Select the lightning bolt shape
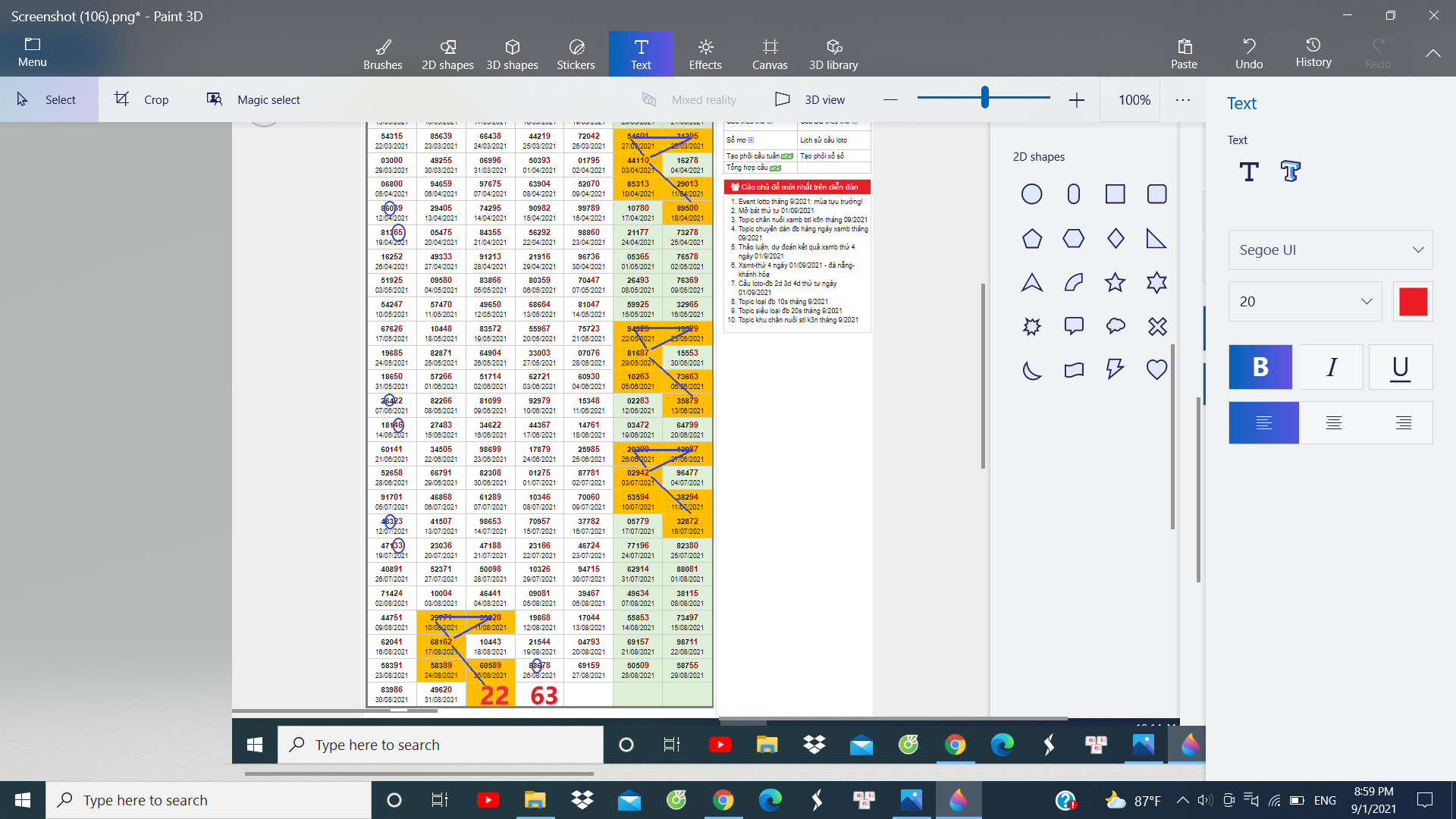The width and height of the screenshot is (1456, 819). click(1115, 369)
